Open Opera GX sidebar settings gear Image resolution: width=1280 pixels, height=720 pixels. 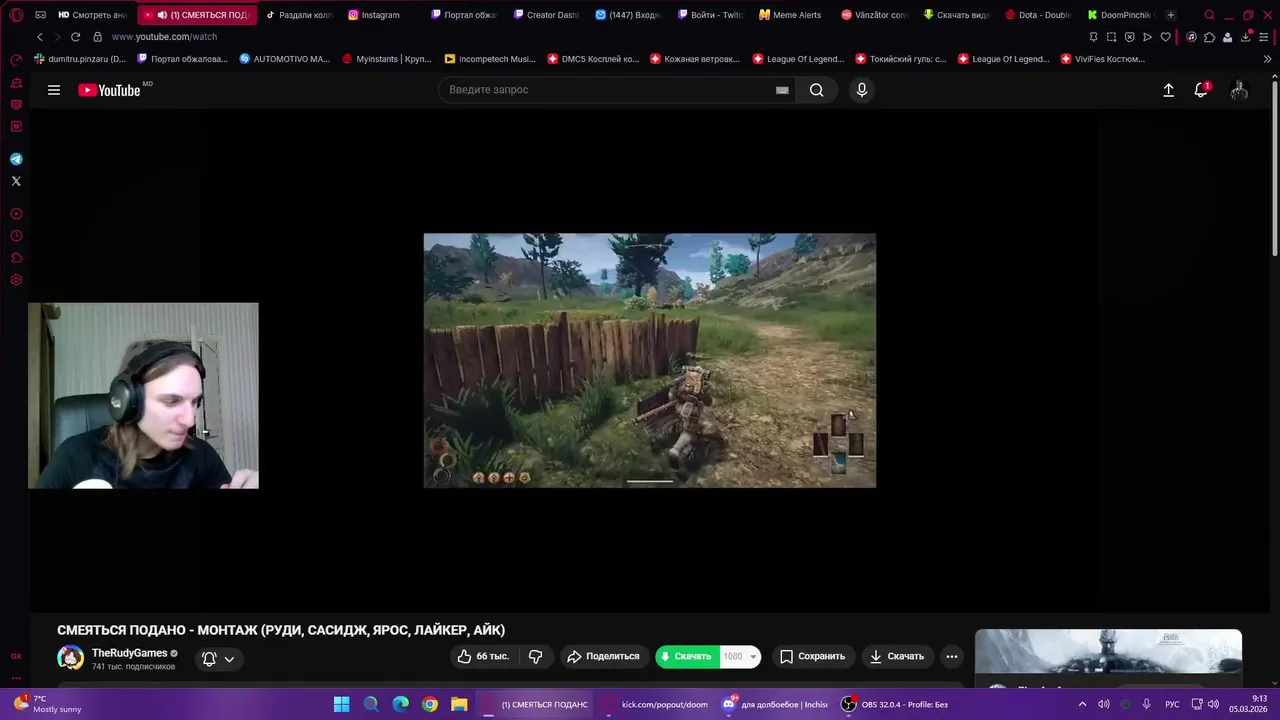tap(16, 280)
